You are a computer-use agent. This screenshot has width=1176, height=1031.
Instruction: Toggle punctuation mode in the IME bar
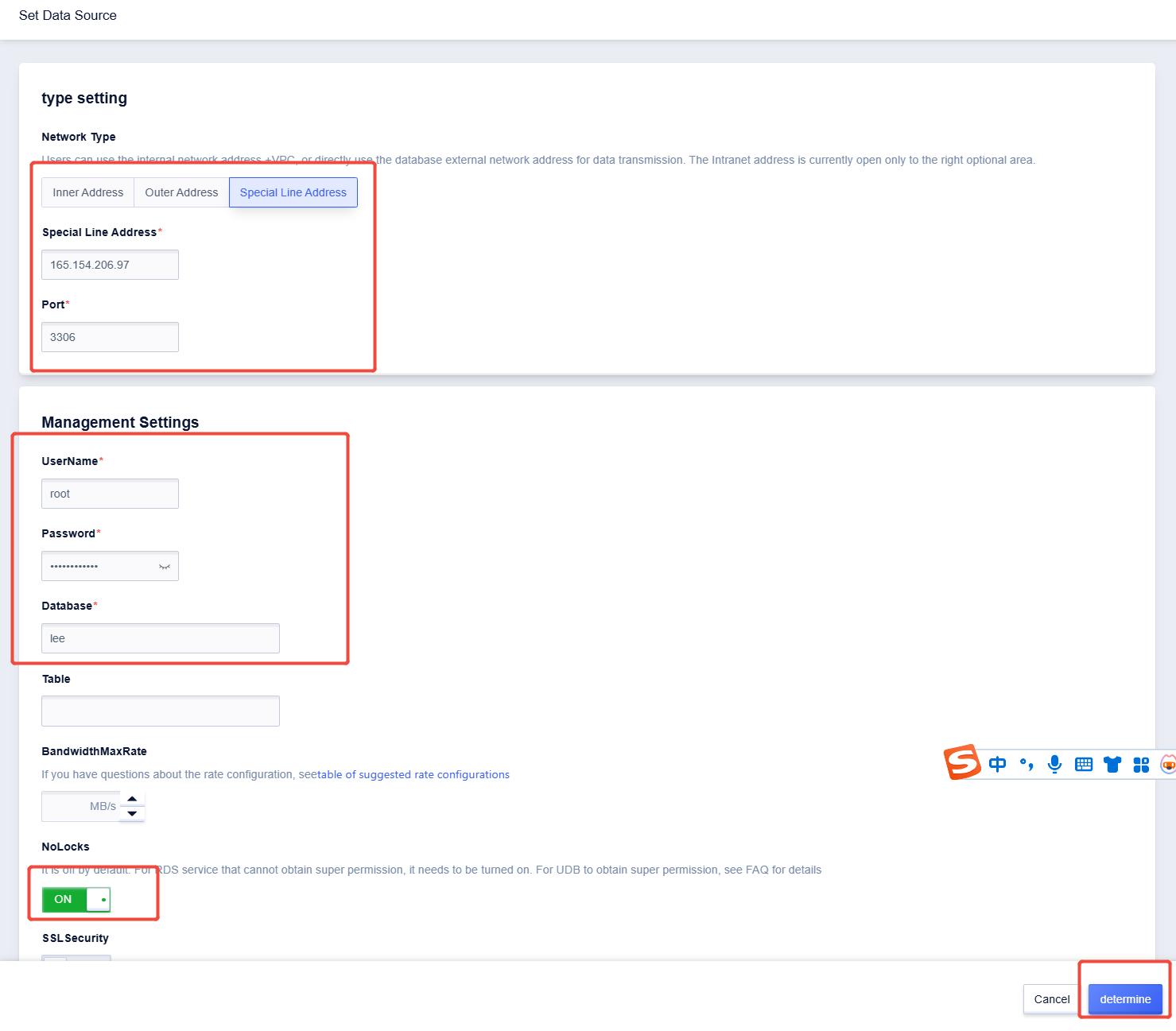click(x=1027, y=765)
